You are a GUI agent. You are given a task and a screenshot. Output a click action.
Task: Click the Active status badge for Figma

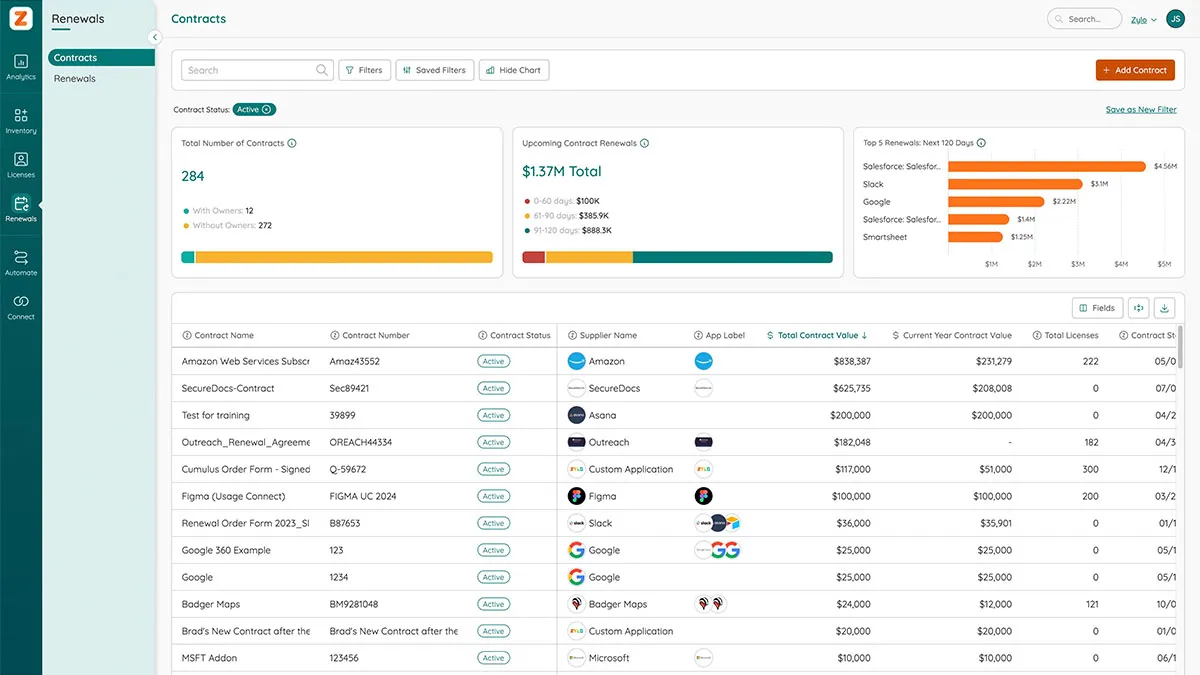pyautogui.click(x=493, y=496)
